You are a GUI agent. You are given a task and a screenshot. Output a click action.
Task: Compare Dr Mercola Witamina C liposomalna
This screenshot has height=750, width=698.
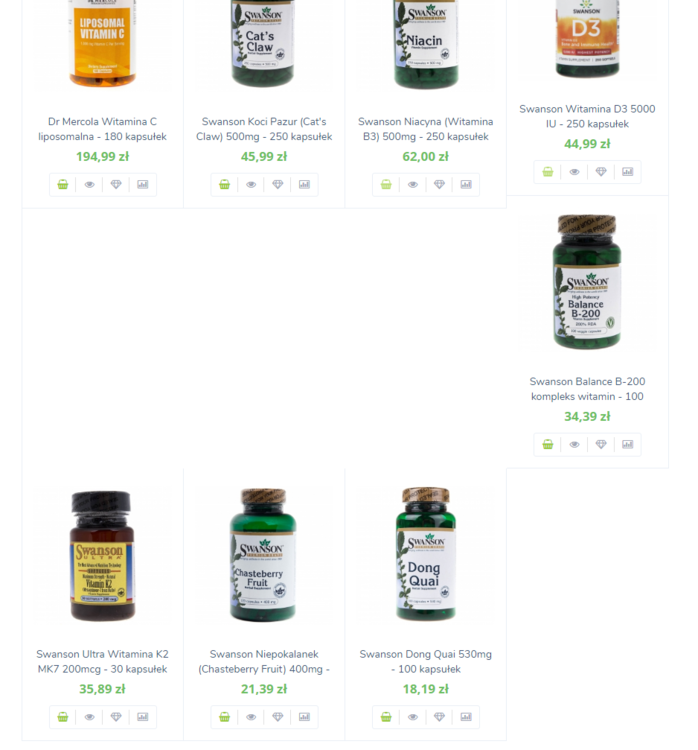[143, 185]
